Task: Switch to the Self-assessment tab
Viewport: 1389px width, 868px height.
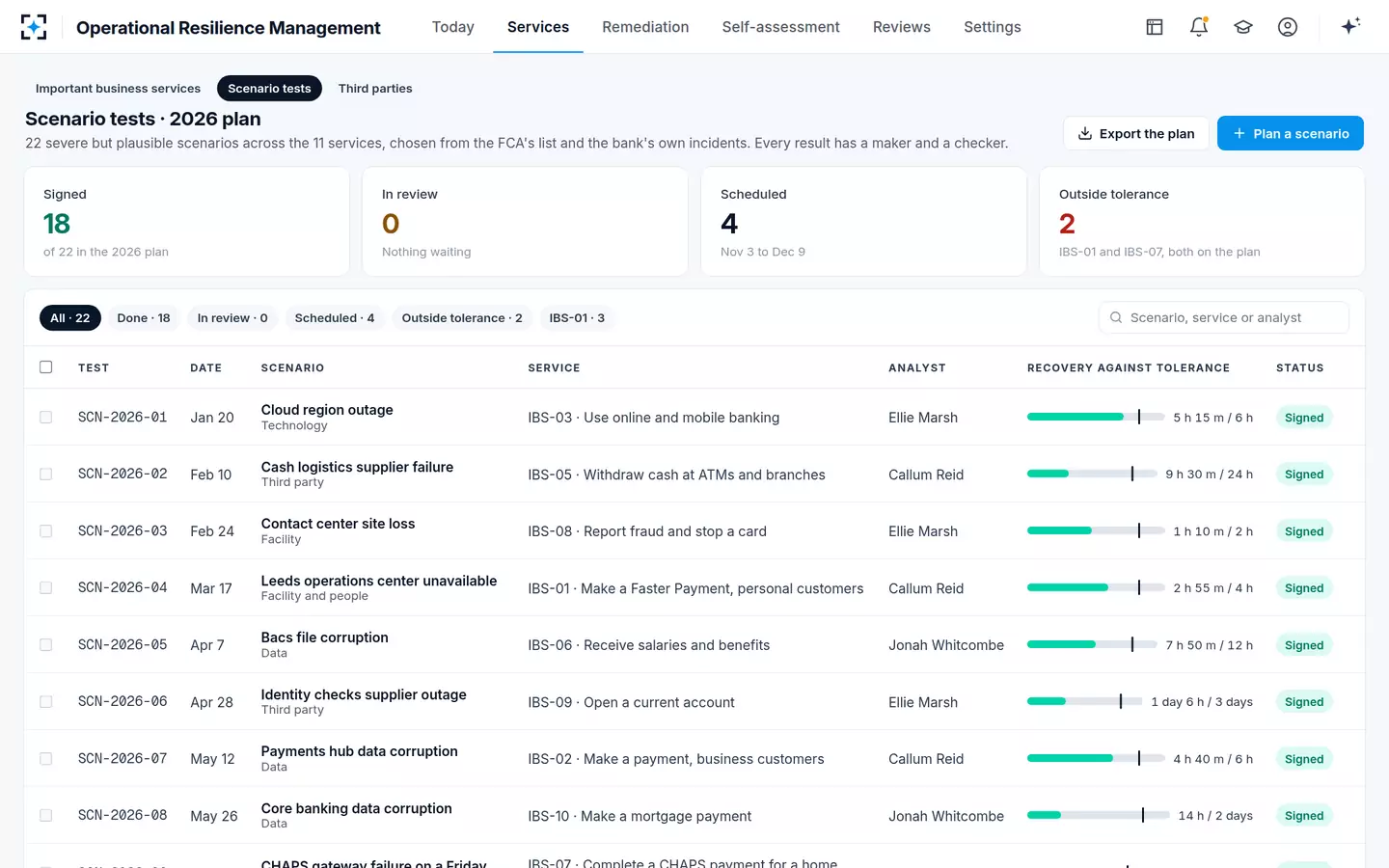Action: coord(781,27)
